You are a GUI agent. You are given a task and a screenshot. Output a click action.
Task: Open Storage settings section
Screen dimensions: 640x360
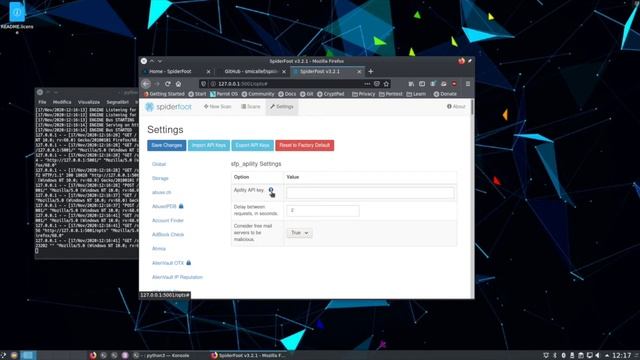click(x=160, y=178)
